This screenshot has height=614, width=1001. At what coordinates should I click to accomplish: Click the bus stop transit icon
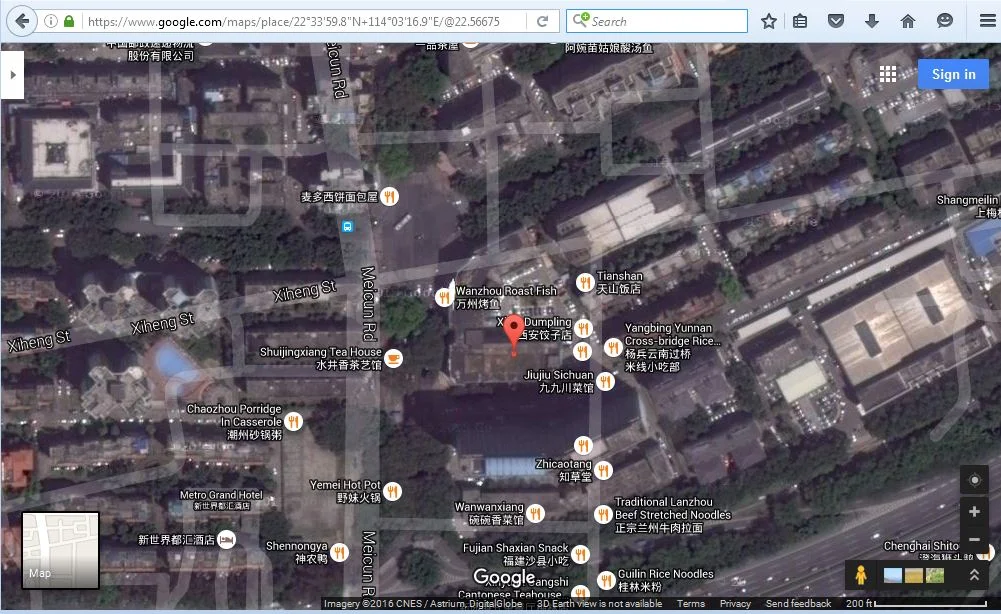click(347, 226)
